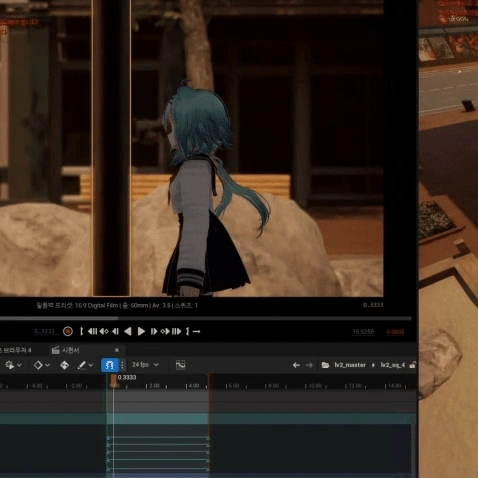Jump to the start of the sequence

point(92,331)
